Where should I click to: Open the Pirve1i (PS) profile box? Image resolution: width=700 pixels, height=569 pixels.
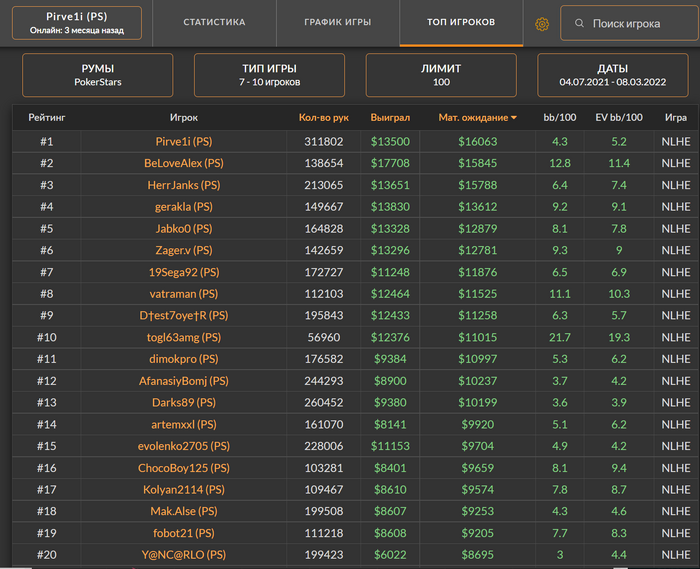tap(77, 23)
